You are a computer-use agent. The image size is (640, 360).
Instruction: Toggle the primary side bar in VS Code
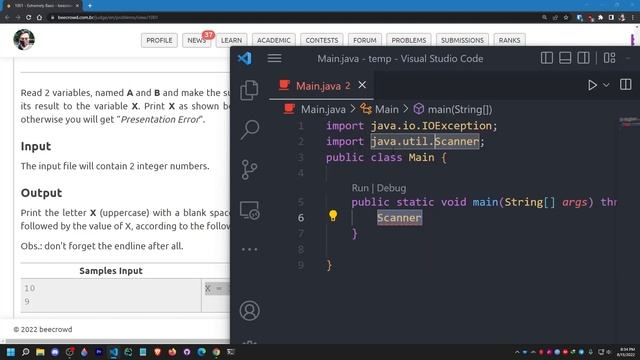point(547,58)
